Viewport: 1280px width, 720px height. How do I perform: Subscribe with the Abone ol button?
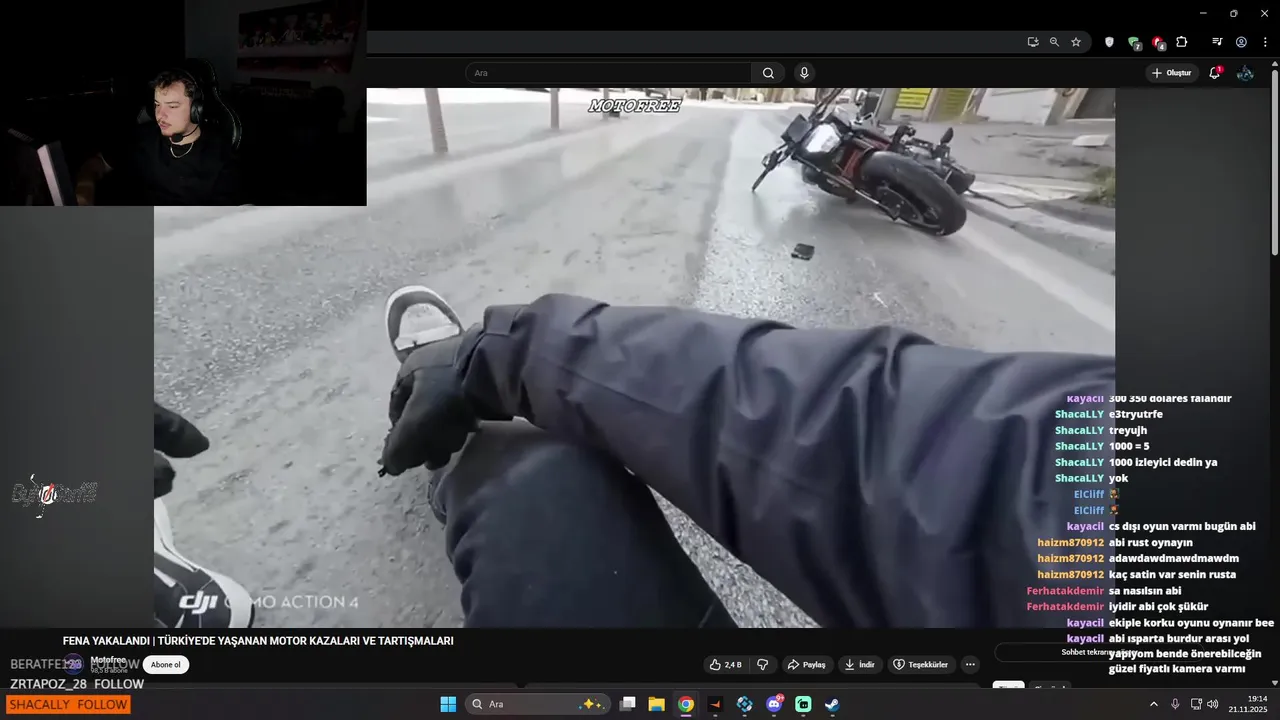click(x=166, y=665)
